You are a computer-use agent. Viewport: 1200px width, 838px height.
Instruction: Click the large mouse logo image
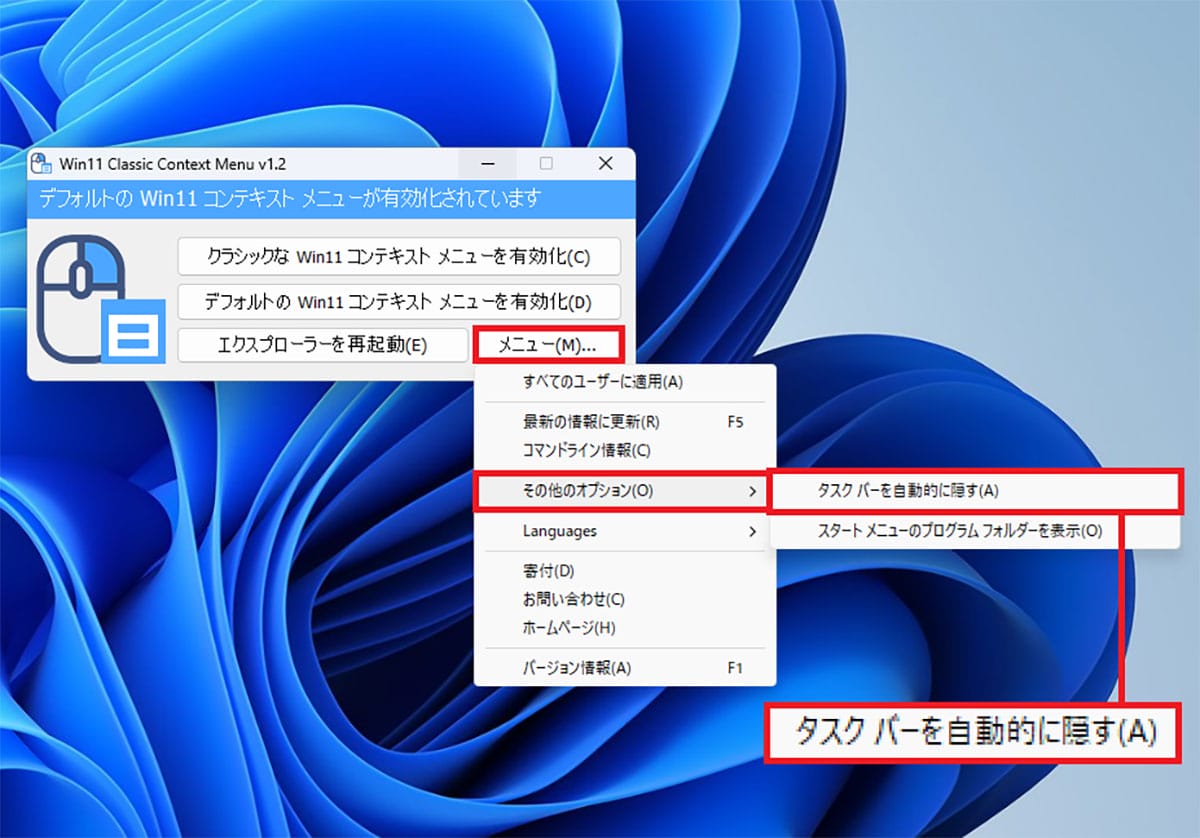click(x=100, y=299)
